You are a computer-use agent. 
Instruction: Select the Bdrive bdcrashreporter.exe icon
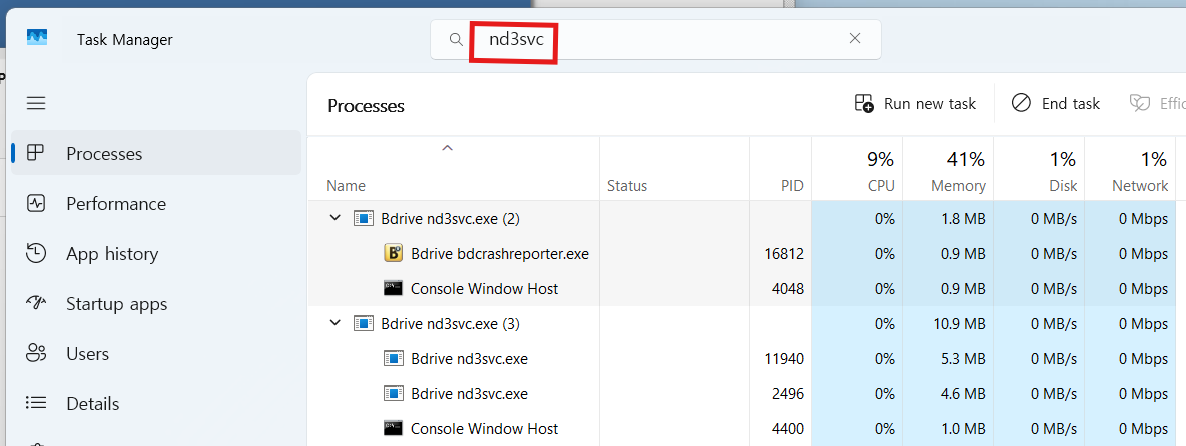point(394,253)
